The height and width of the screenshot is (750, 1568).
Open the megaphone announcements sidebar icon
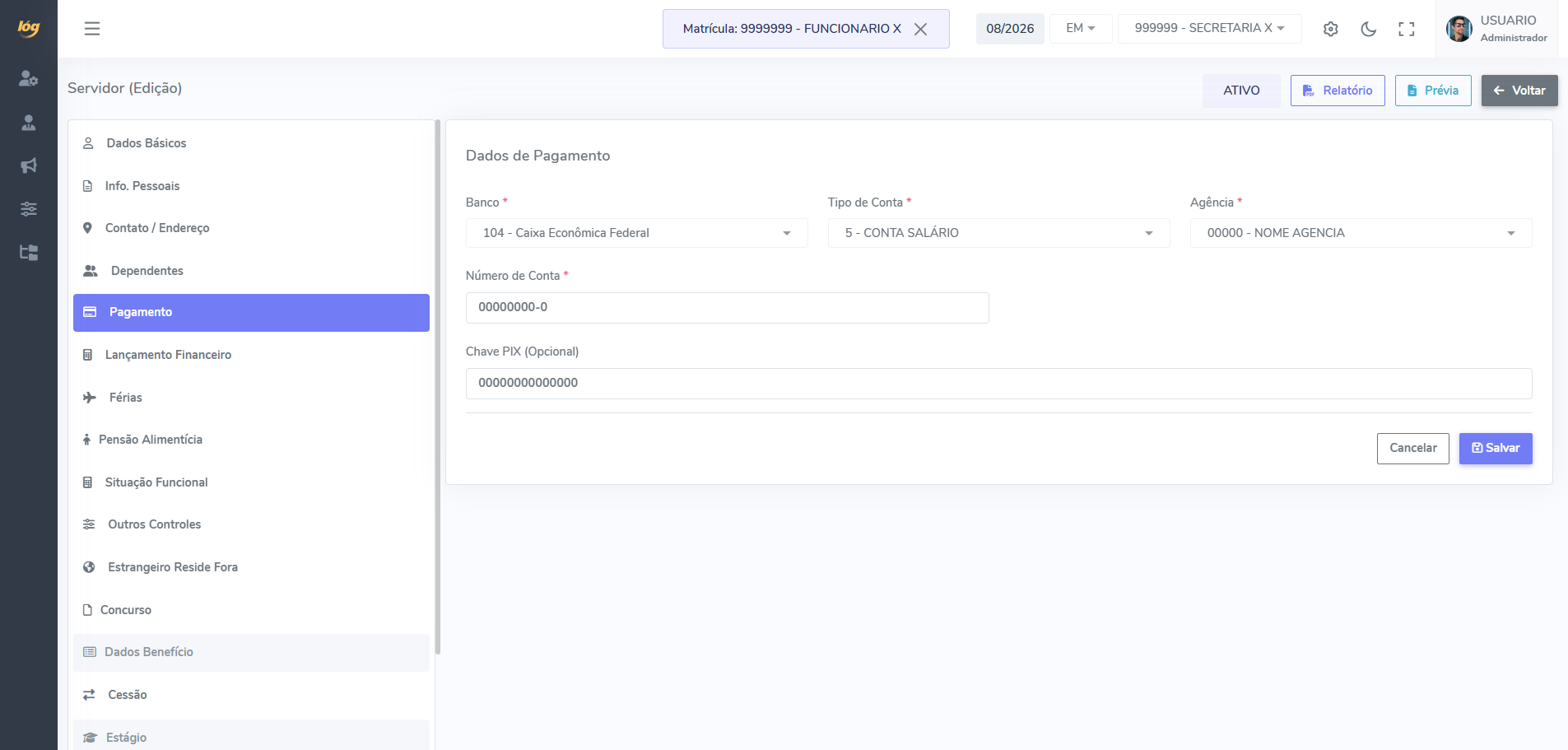[x=29, y=165]
